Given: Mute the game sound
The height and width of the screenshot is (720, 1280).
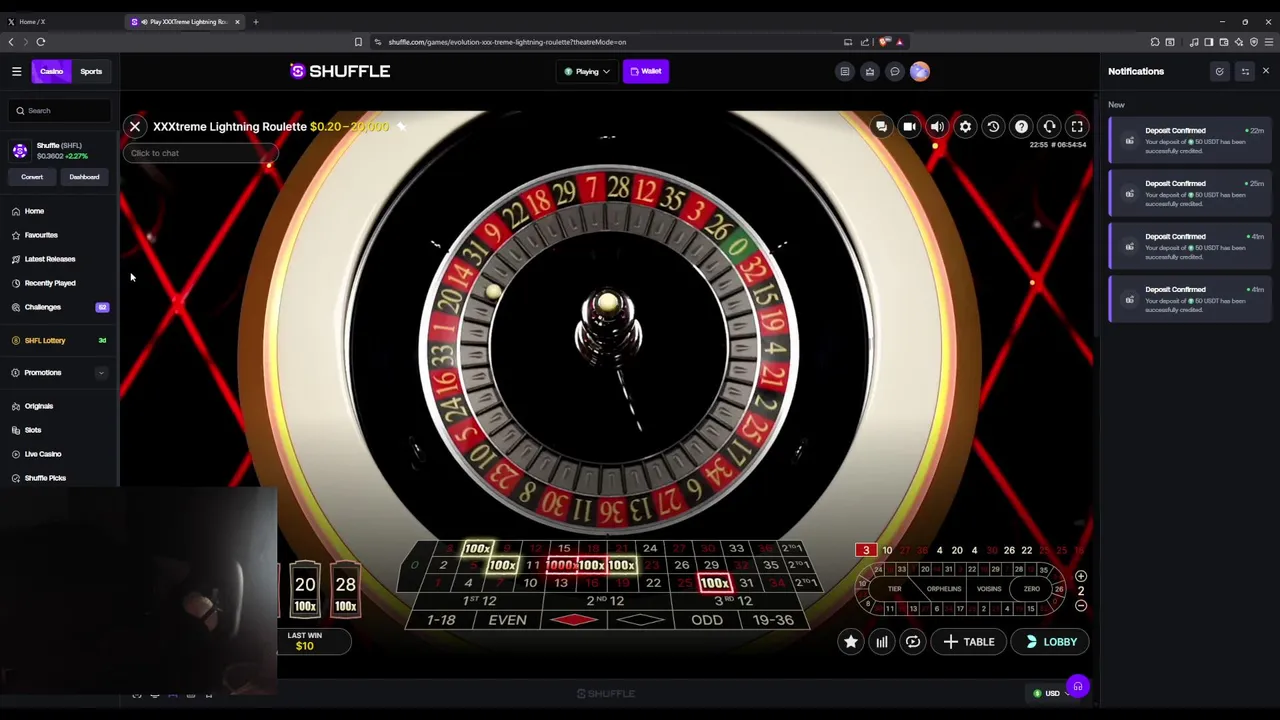Looking at the screenshot, I should click(937, 127).
